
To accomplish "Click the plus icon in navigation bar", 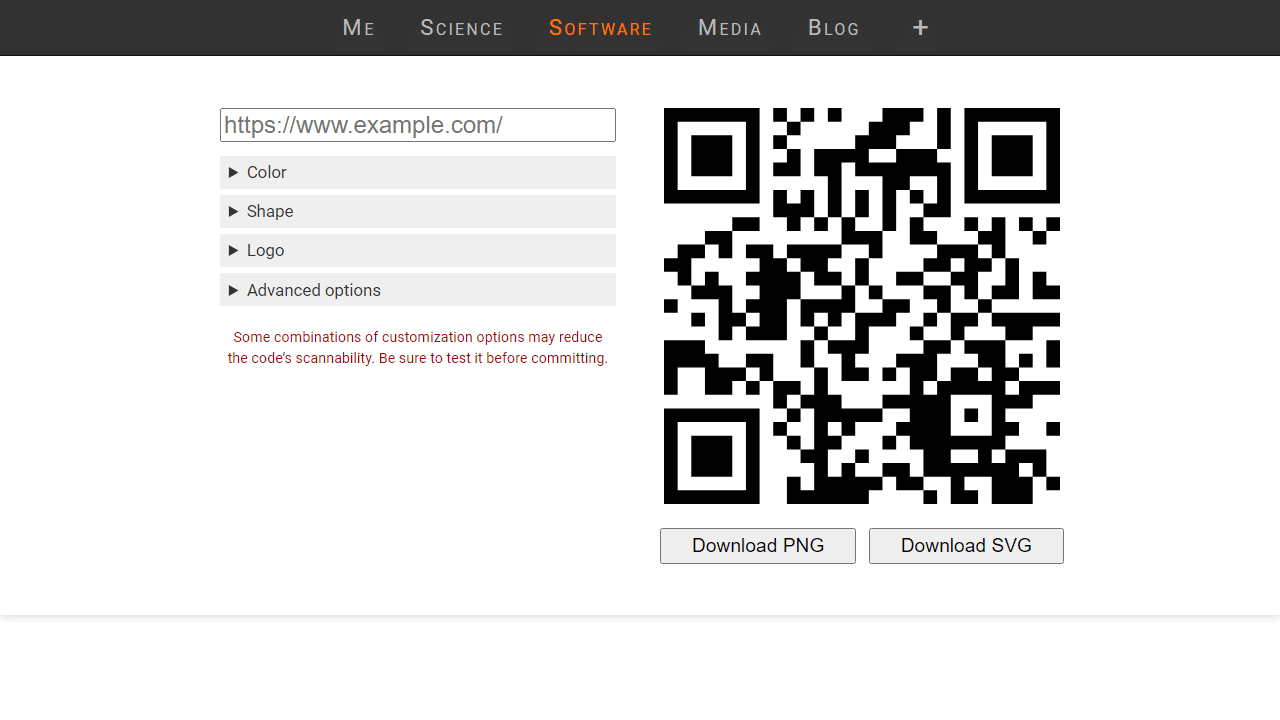I will pyautogui.click(x=921, y=28).
